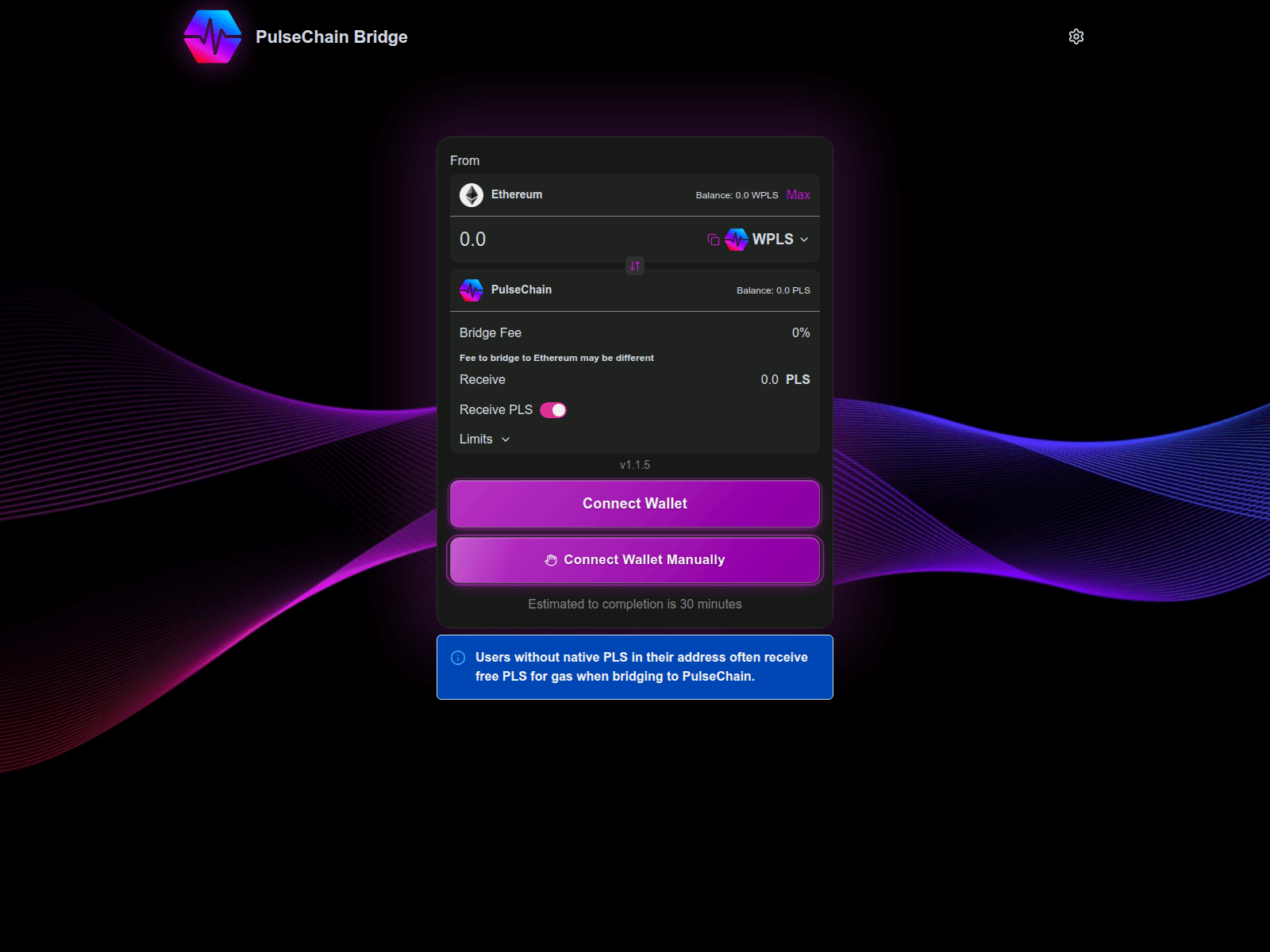Click the estimated completion time text

[x=635, y=605]
